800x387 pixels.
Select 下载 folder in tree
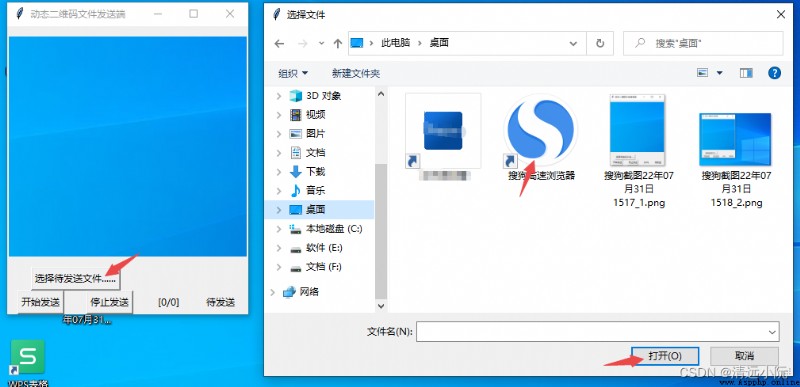click(x=307, y=172)
